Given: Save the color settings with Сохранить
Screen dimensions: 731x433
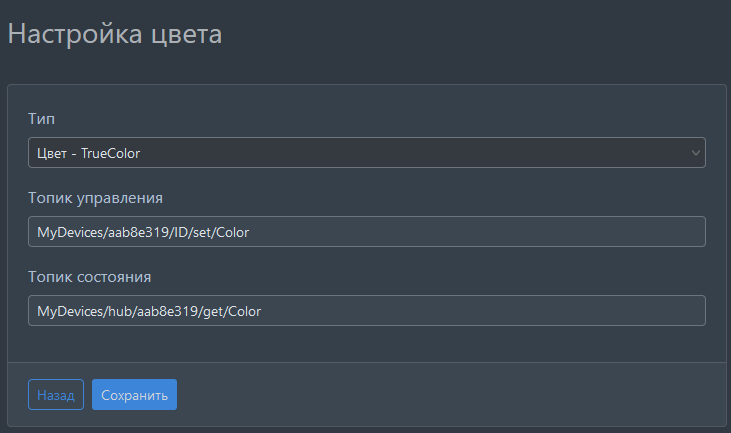Looking at the screenshot, I should point(134,395).
